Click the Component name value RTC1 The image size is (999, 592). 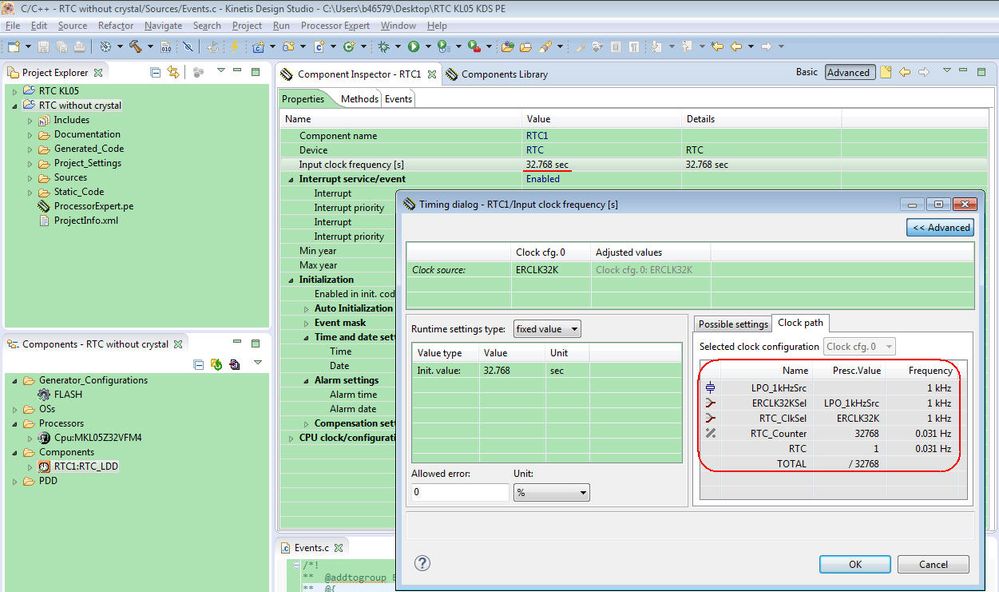[x=536, y=136]
